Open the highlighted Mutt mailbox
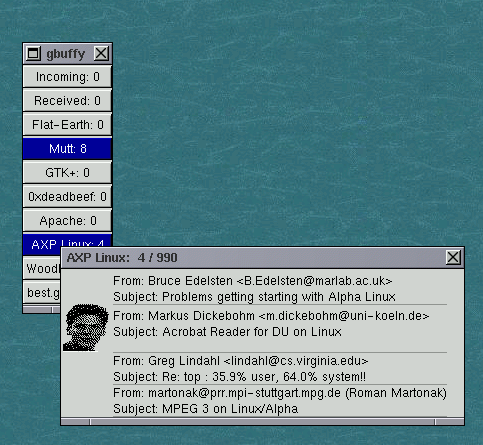 pyautogui.click(x=67, y=149)
